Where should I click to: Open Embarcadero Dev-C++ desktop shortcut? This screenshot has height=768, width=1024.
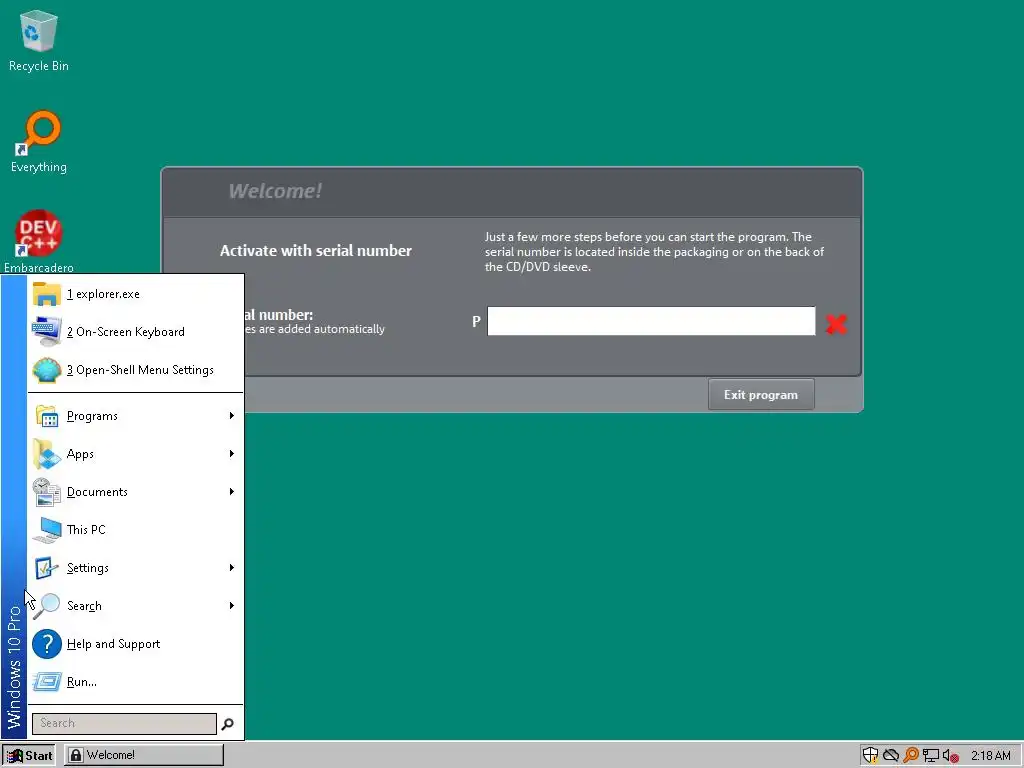pos(39,241)
